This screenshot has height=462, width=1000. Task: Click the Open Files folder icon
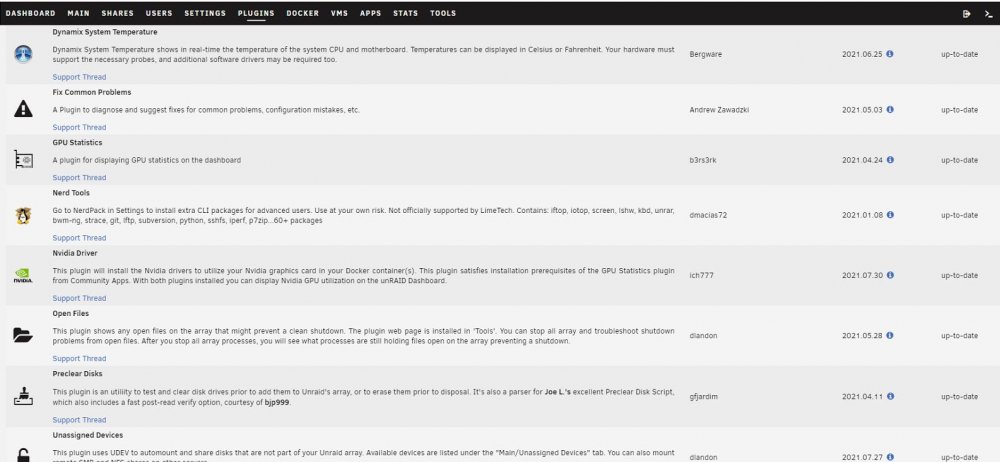pos(23,336)
